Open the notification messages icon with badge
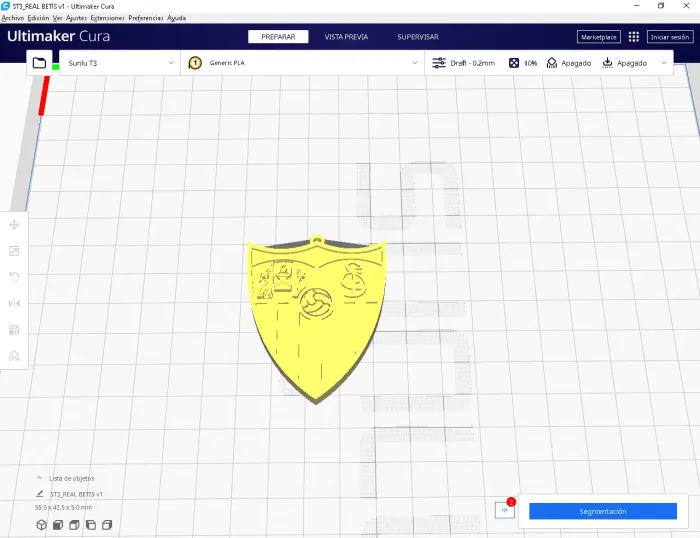Screen dimensions: 700x538 505,509
